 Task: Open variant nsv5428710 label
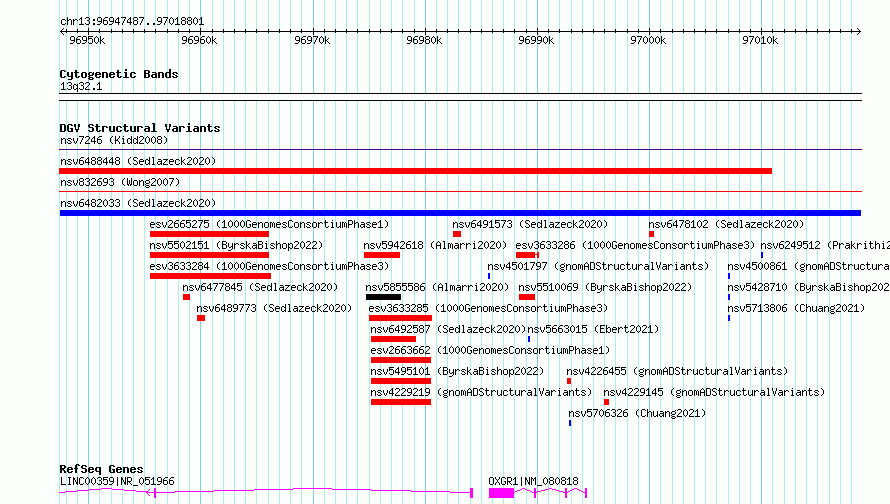point(808,287)
